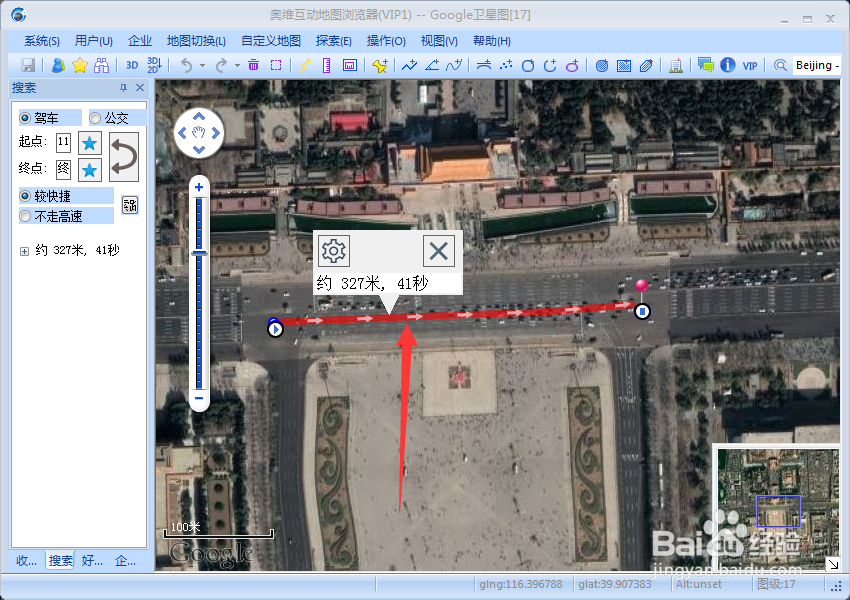850x600 pixels.
Task: Open the 自定义地图 menu
Action: coord(271,41)
